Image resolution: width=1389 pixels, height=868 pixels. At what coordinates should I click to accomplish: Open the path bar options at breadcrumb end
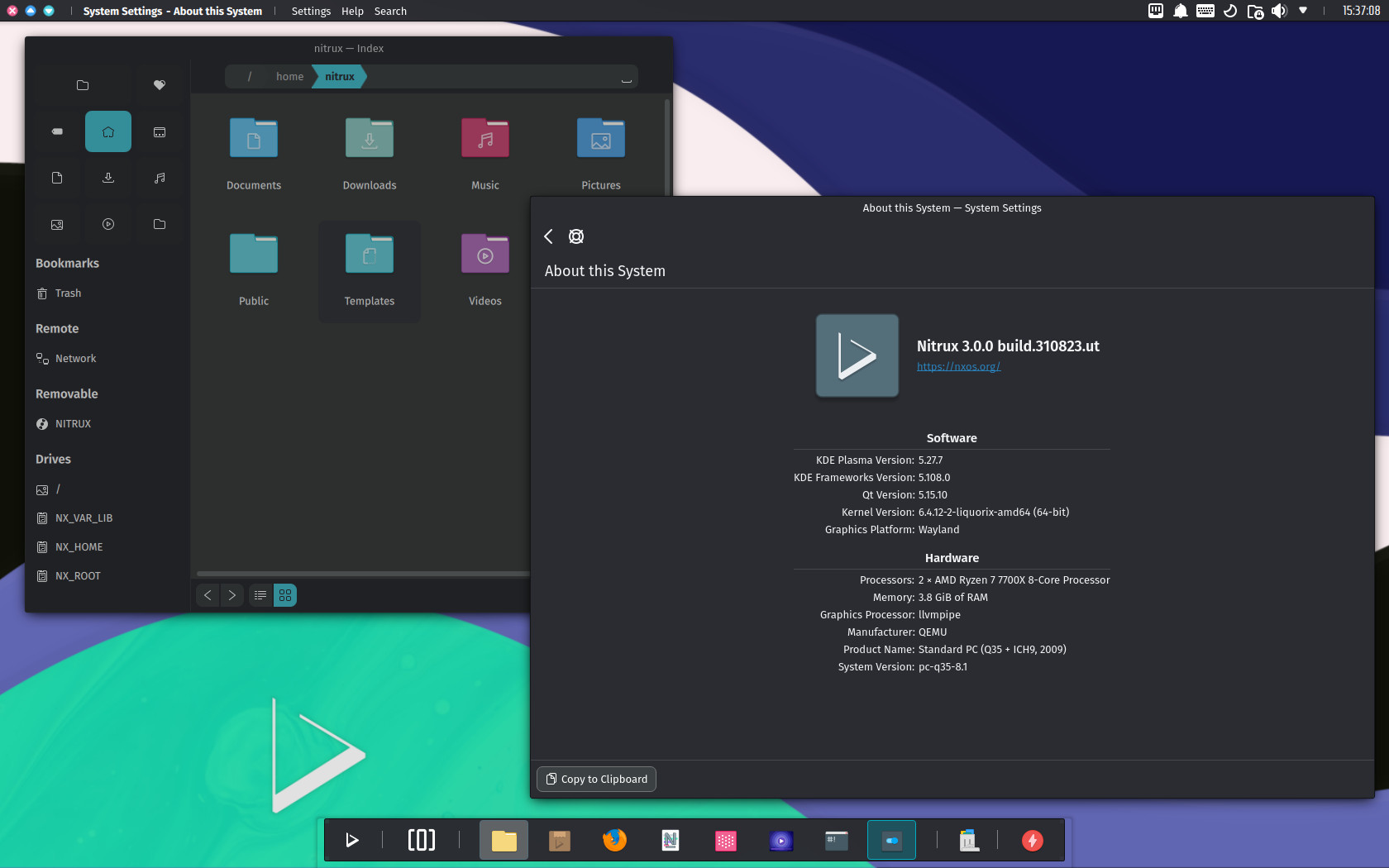tap(626, 78)
